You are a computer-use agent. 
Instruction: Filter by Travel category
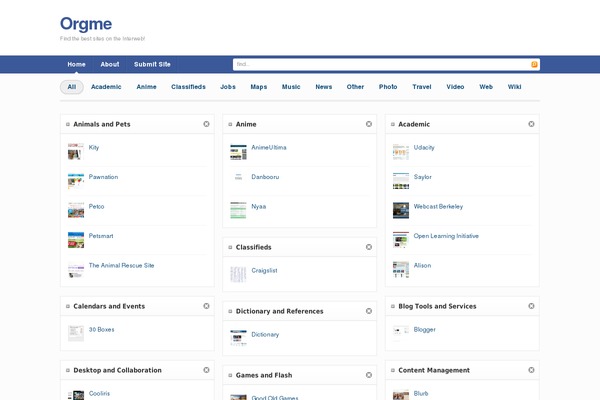coord(422,87)
